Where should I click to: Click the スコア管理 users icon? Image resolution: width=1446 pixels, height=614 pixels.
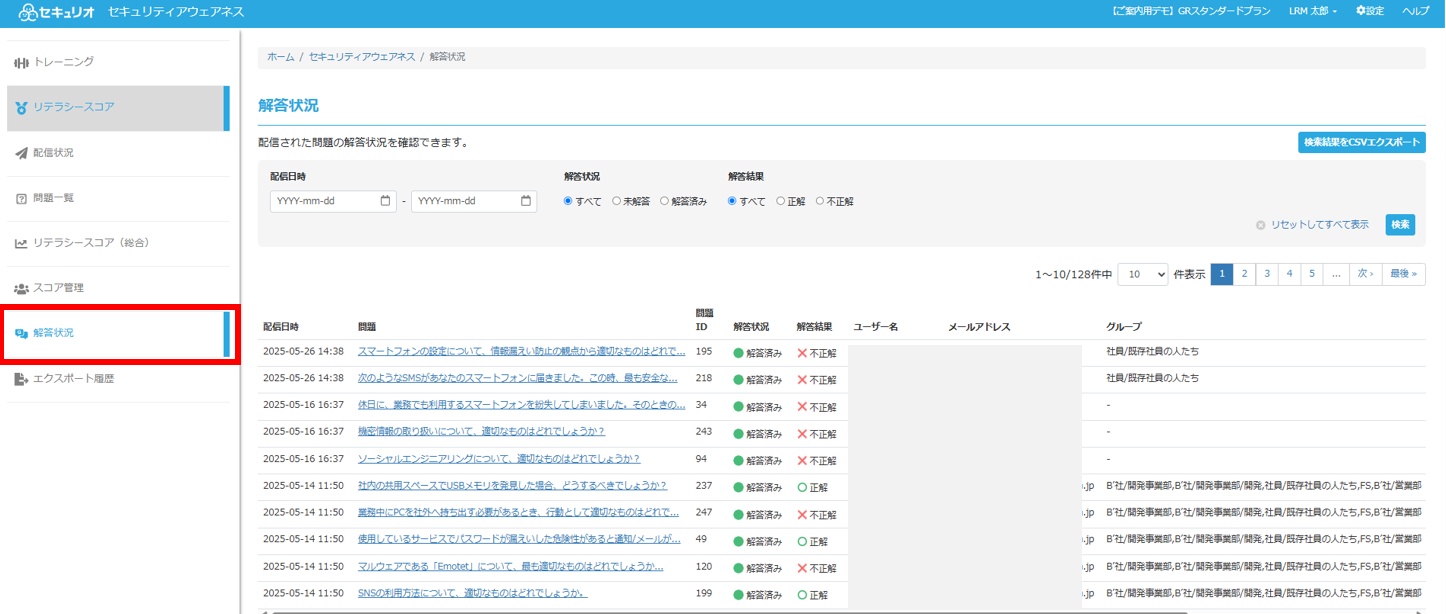click(x=21, y=288)
